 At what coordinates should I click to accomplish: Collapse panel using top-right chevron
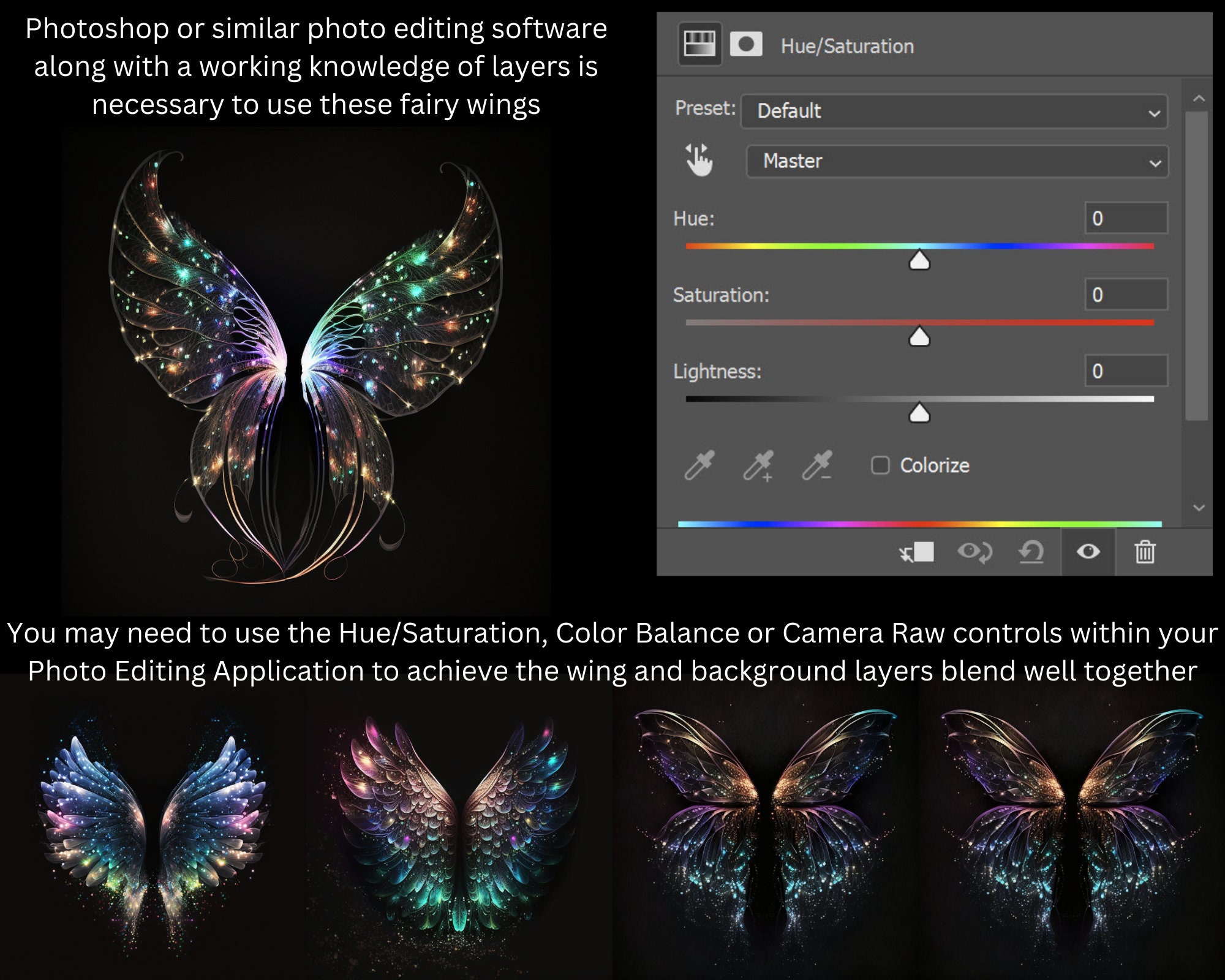[1198, 97]
